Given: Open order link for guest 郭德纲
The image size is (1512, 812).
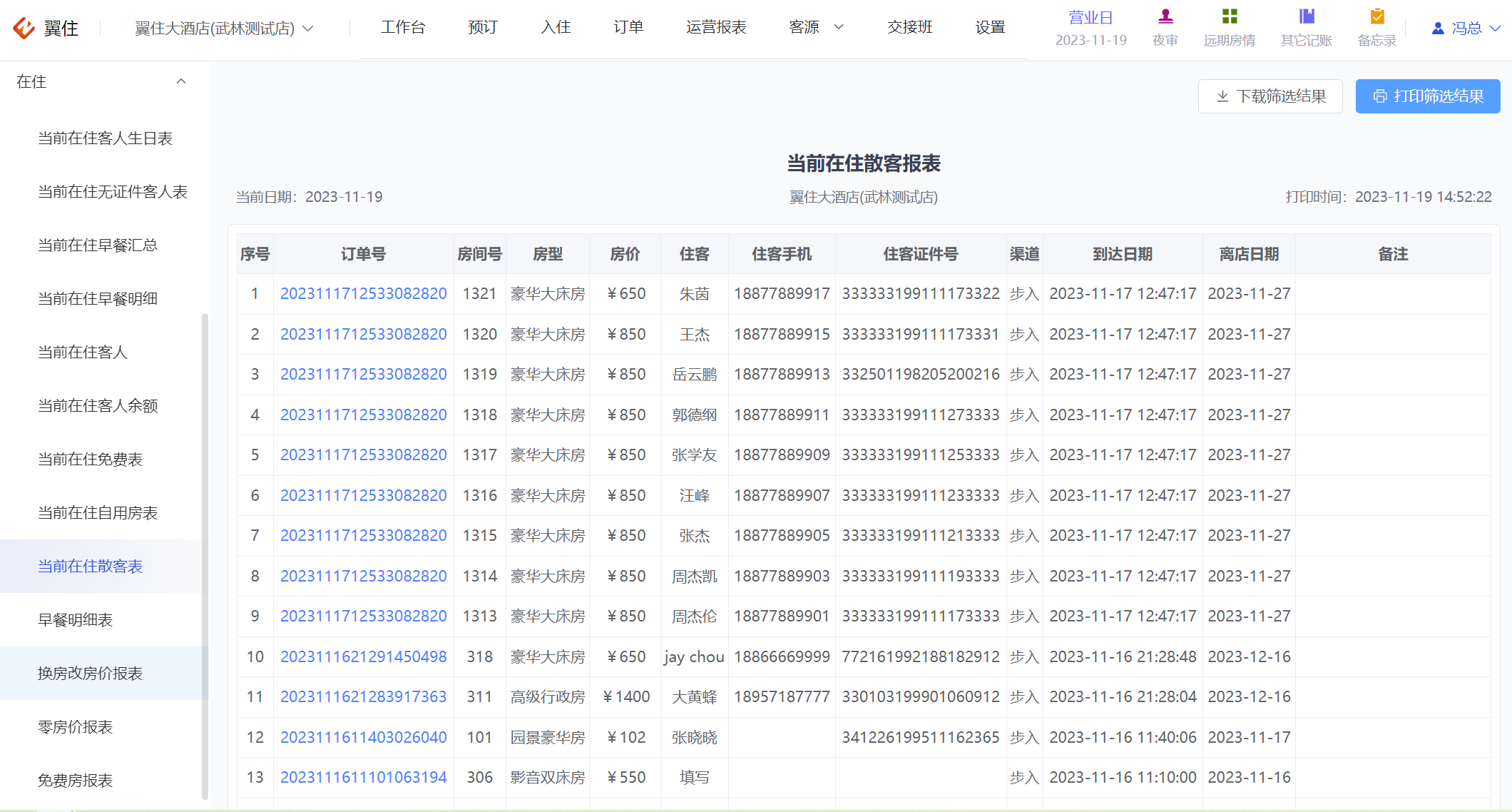Looking at the screenshot, I should point(364,415).
